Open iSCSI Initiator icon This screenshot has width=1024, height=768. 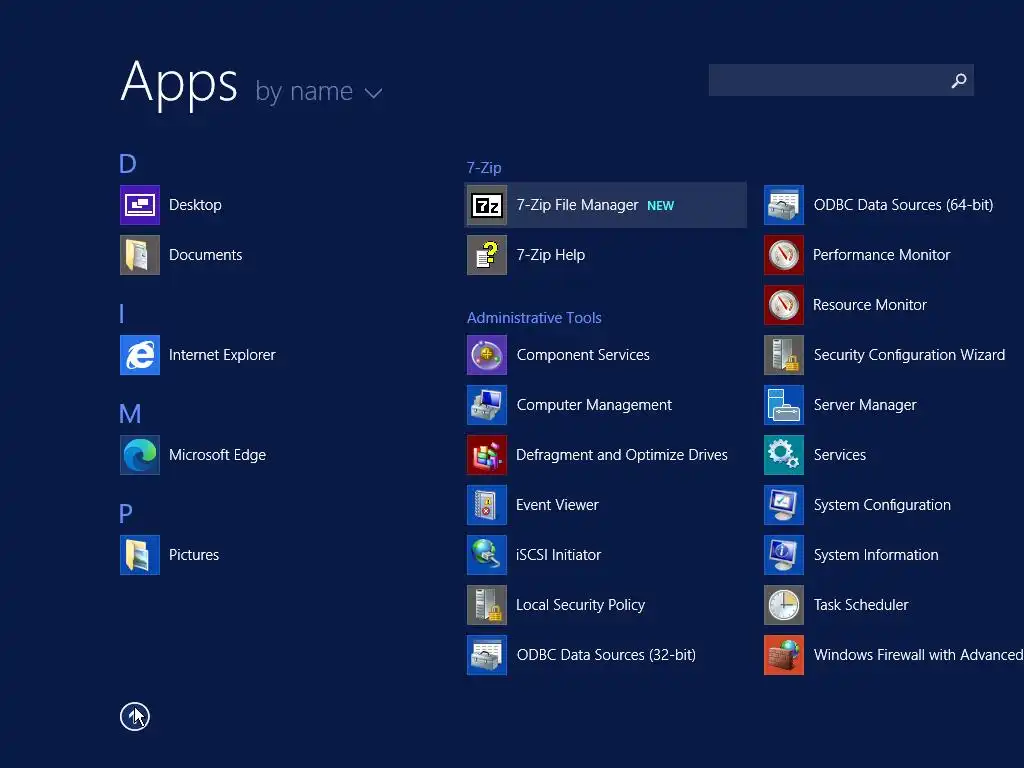[487, 555]
